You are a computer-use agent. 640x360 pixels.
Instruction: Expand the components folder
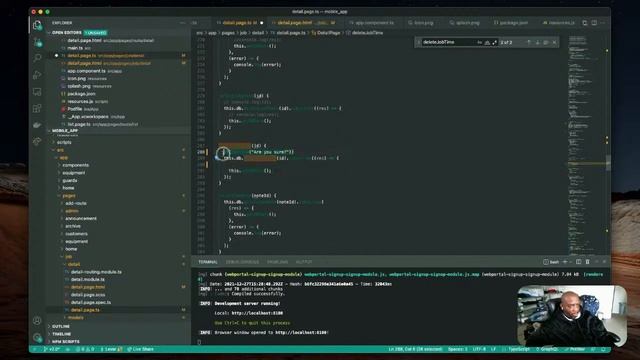pyautogui.click(x=76, y=165)
